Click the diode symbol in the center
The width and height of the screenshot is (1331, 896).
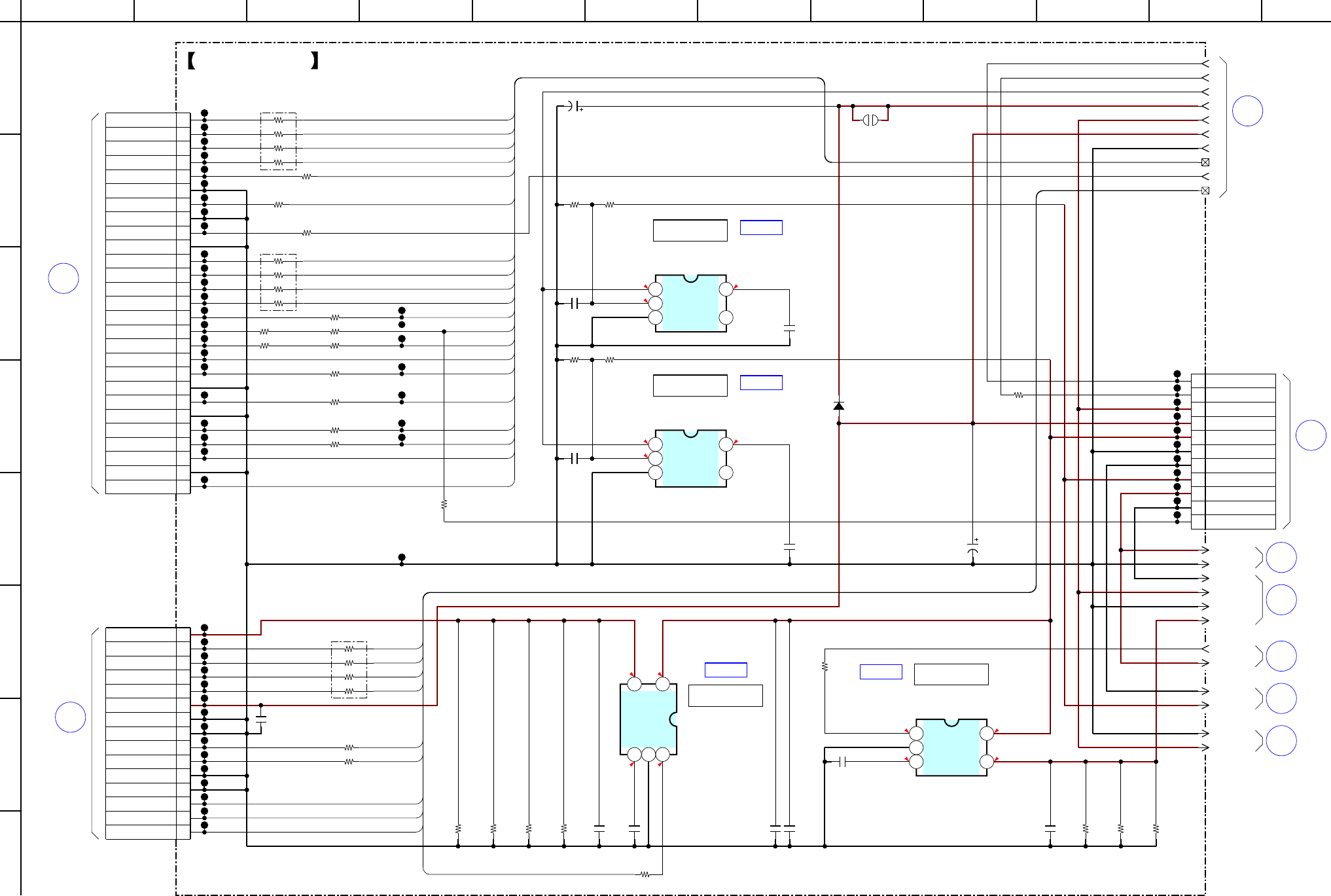click(x=838, y=406)
